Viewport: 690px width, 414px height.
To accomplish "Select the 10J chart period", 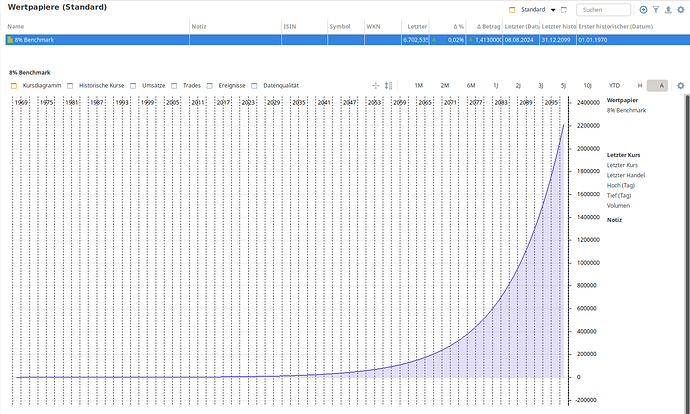I will coord(587,86).
